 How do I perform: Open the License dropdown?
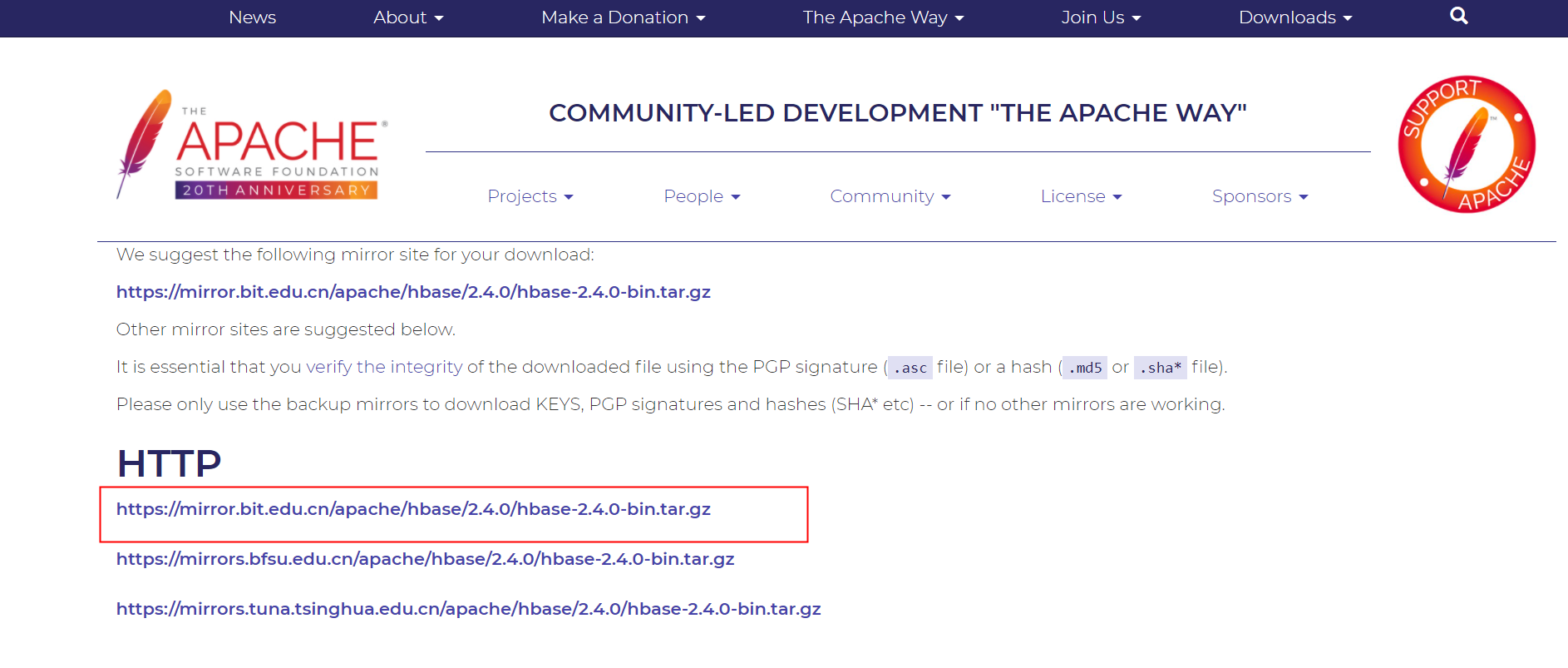click(x=1082, y=196)
